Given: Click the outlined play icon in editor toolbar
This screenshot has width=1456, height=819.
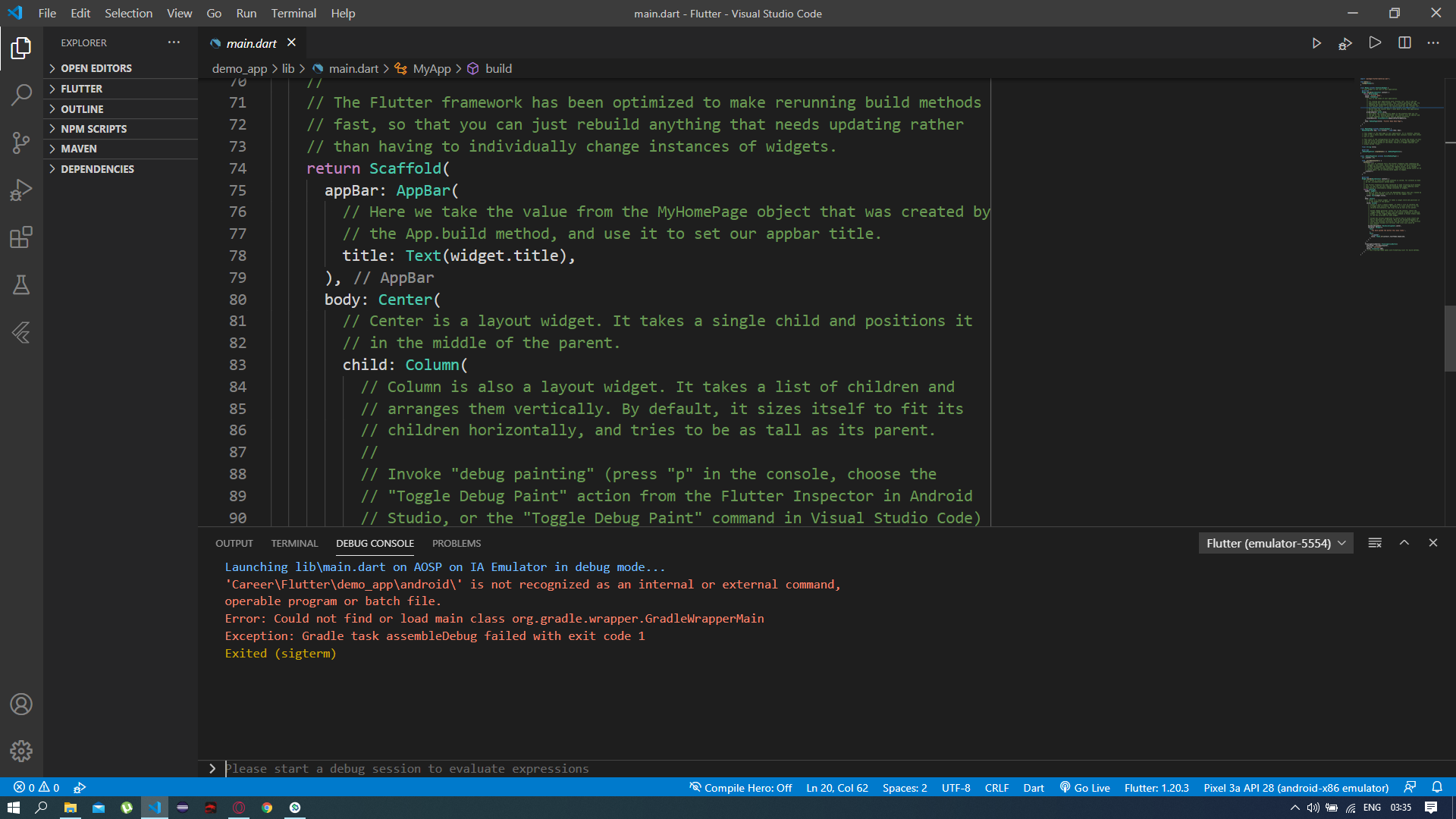Looking at the screenshot, I should click(x=1375, y=42).
